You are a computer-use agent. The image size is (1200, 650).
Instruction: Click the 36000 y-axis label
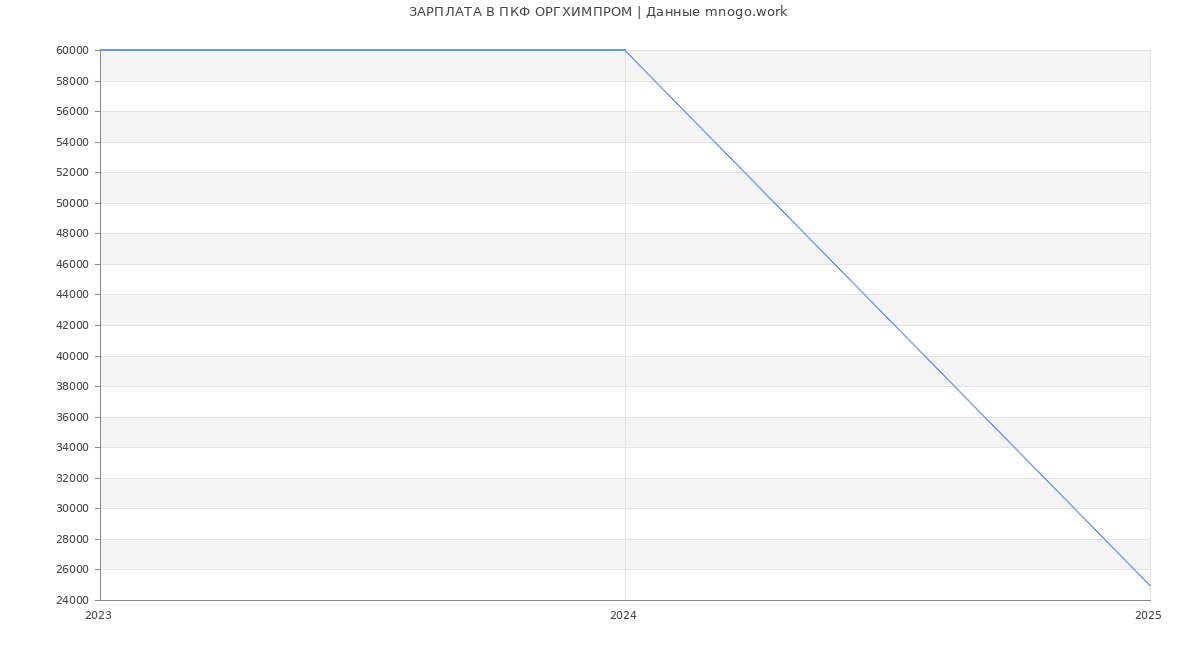point(74,417)
